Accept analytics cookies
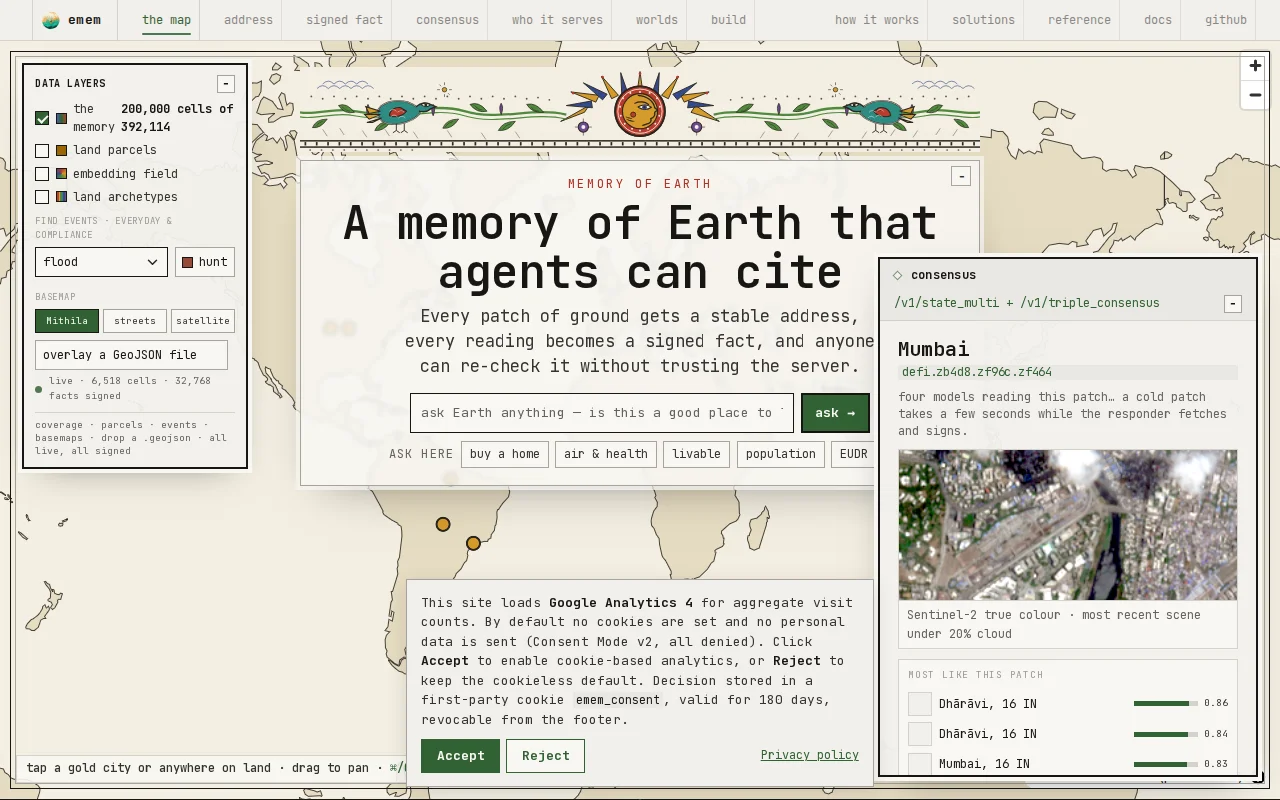Screen dimensions: 1280x800 point(460,756)
